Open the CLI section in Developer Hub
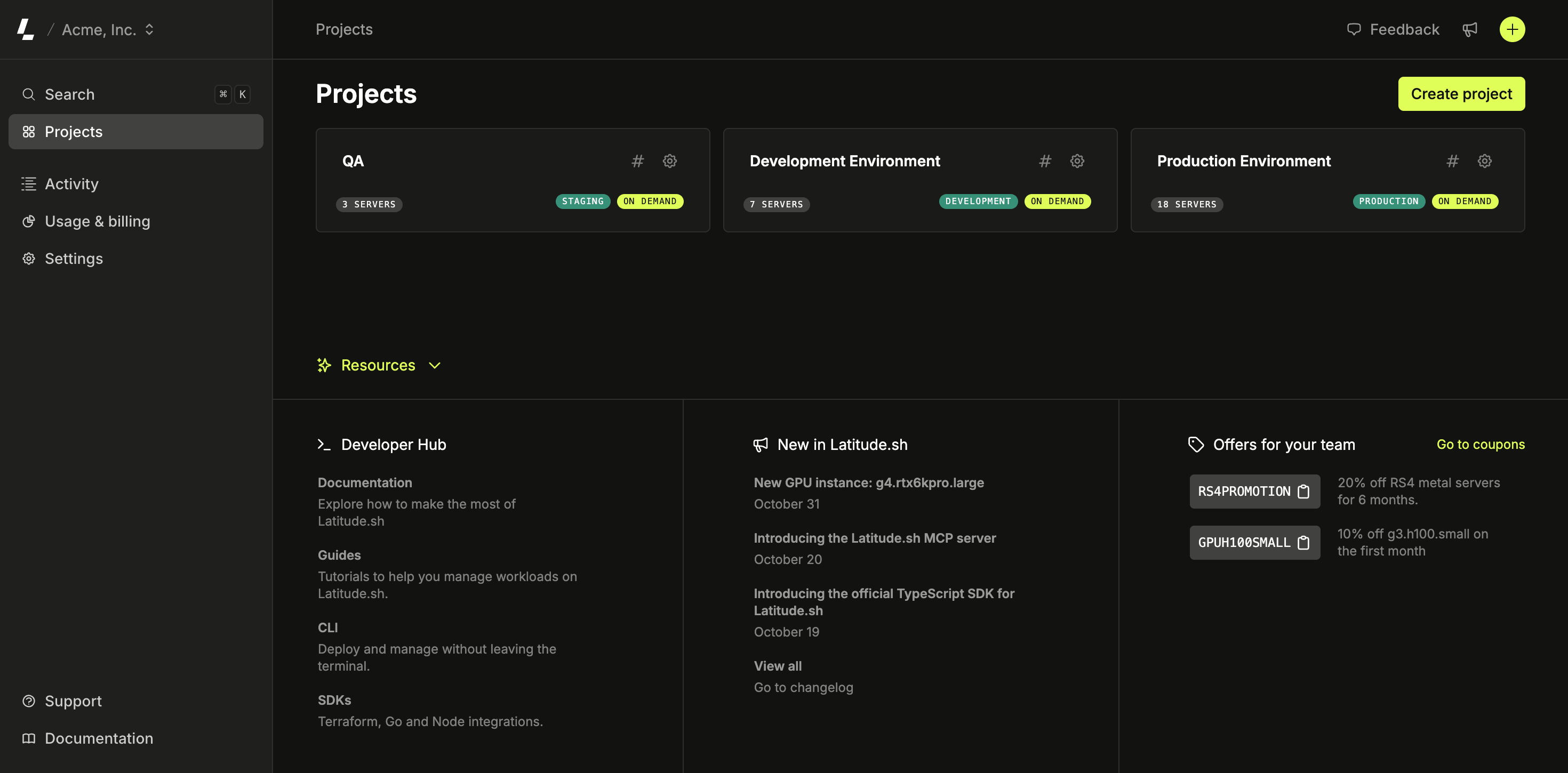This screenshot has height=773, width=1568. [327, 627]
